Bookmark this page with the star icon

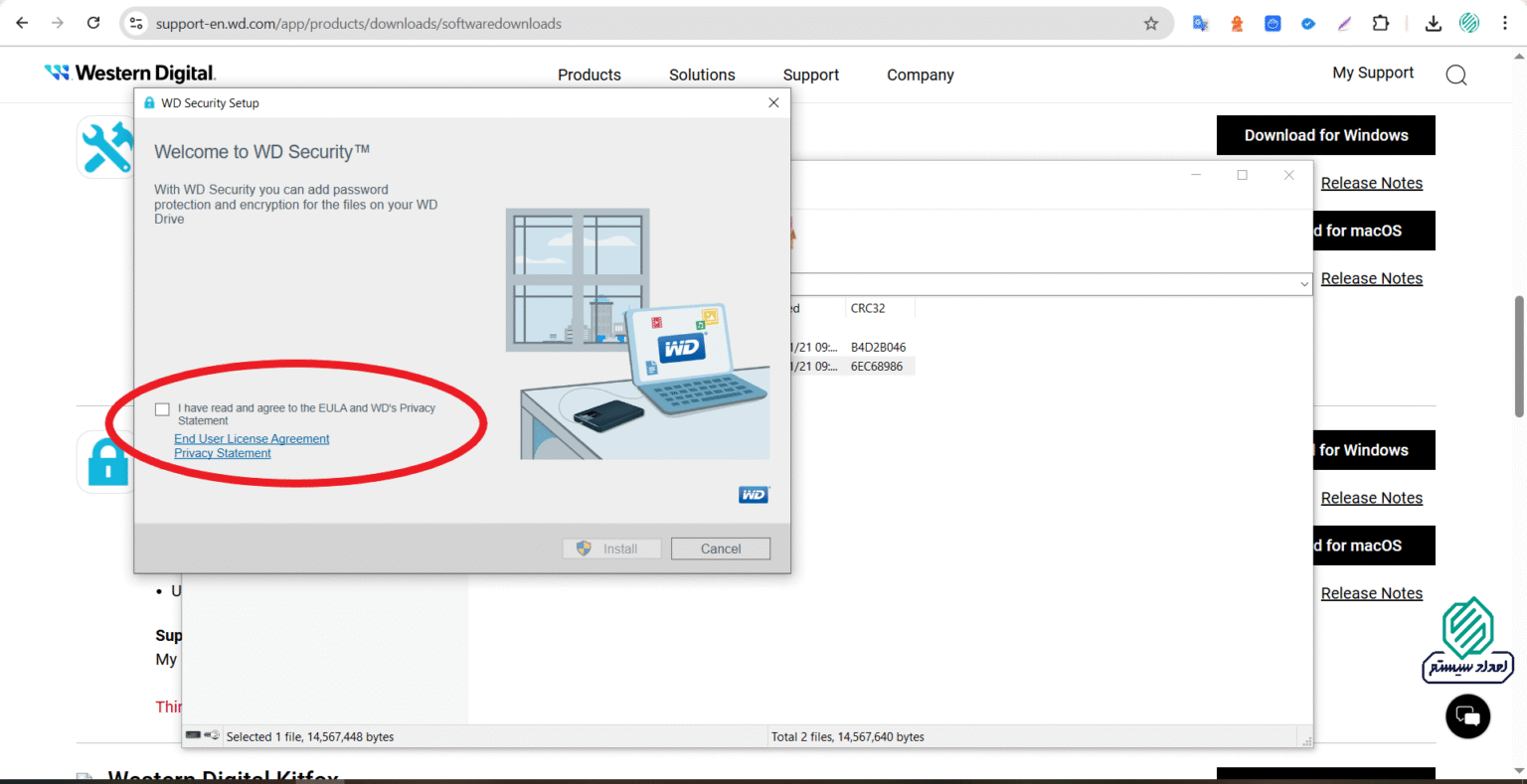(x=1151, y=24)
